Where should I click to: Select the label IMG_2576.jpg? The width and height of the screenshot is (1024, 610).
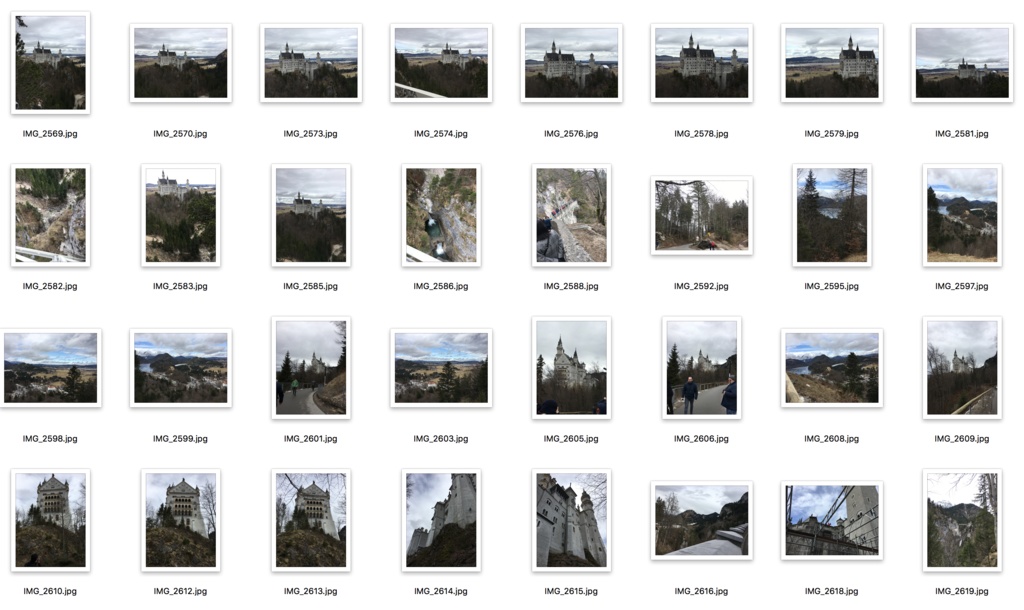[x=571, y=133]
